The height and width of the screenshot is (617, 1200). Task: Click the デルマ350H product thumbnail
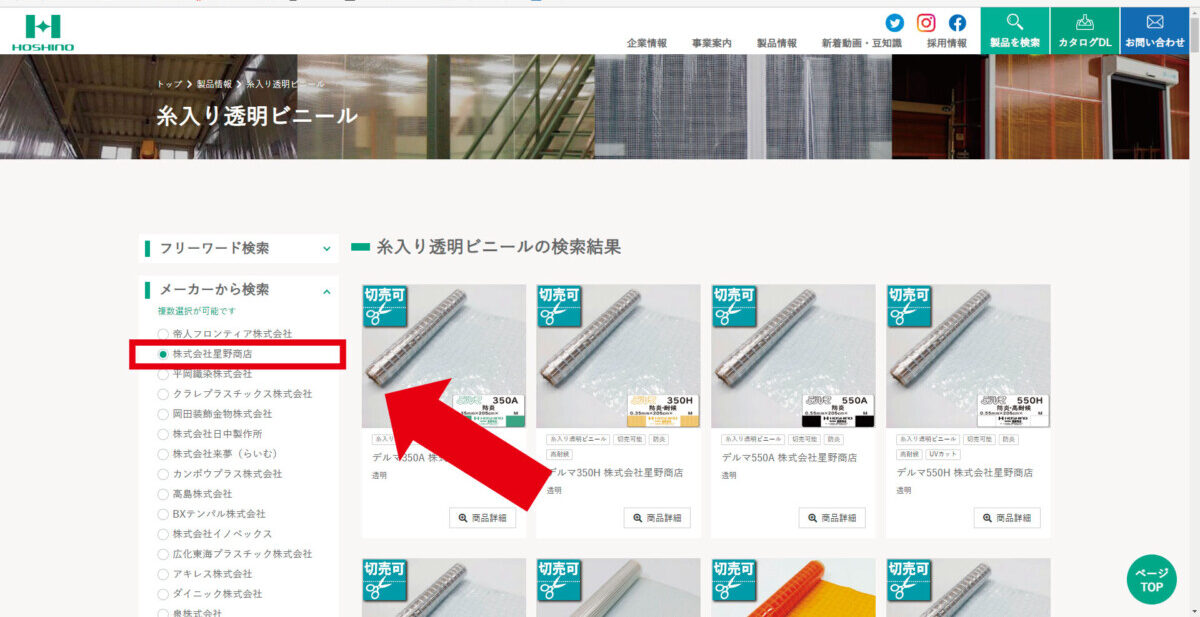tap(618, 356)
